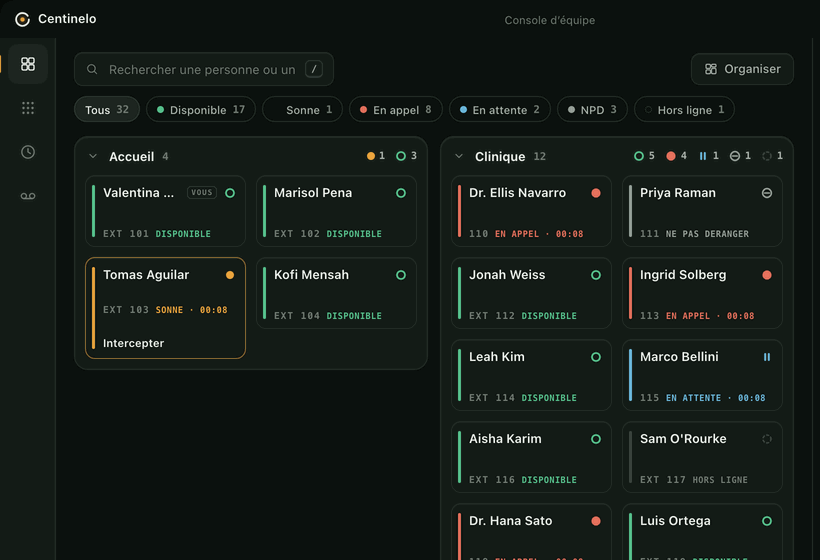Click the VOUS badge on Valentina's card
This screenshot has width=820, height=560.
point(202,192)
